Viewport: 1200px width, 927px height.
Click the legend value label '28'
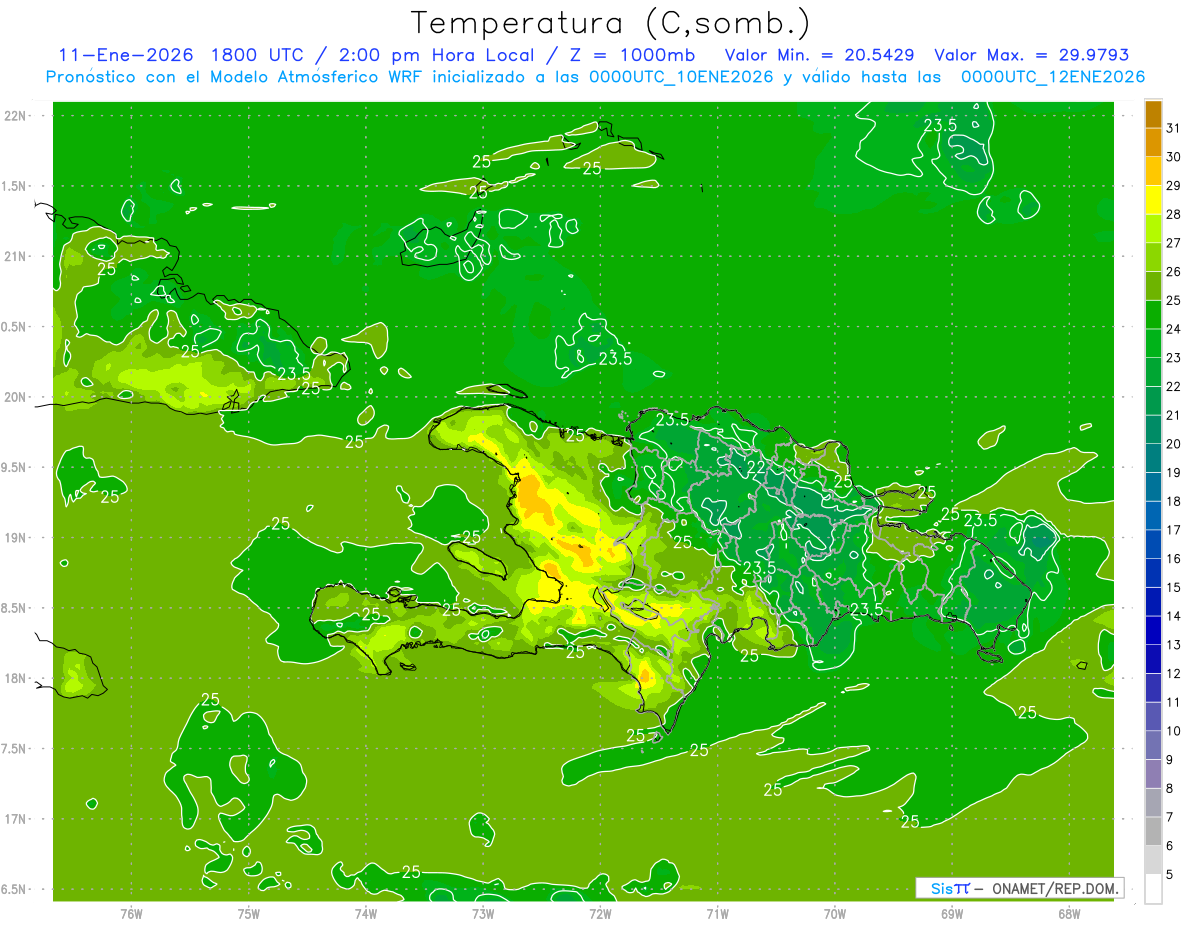tap(1173, 215)
